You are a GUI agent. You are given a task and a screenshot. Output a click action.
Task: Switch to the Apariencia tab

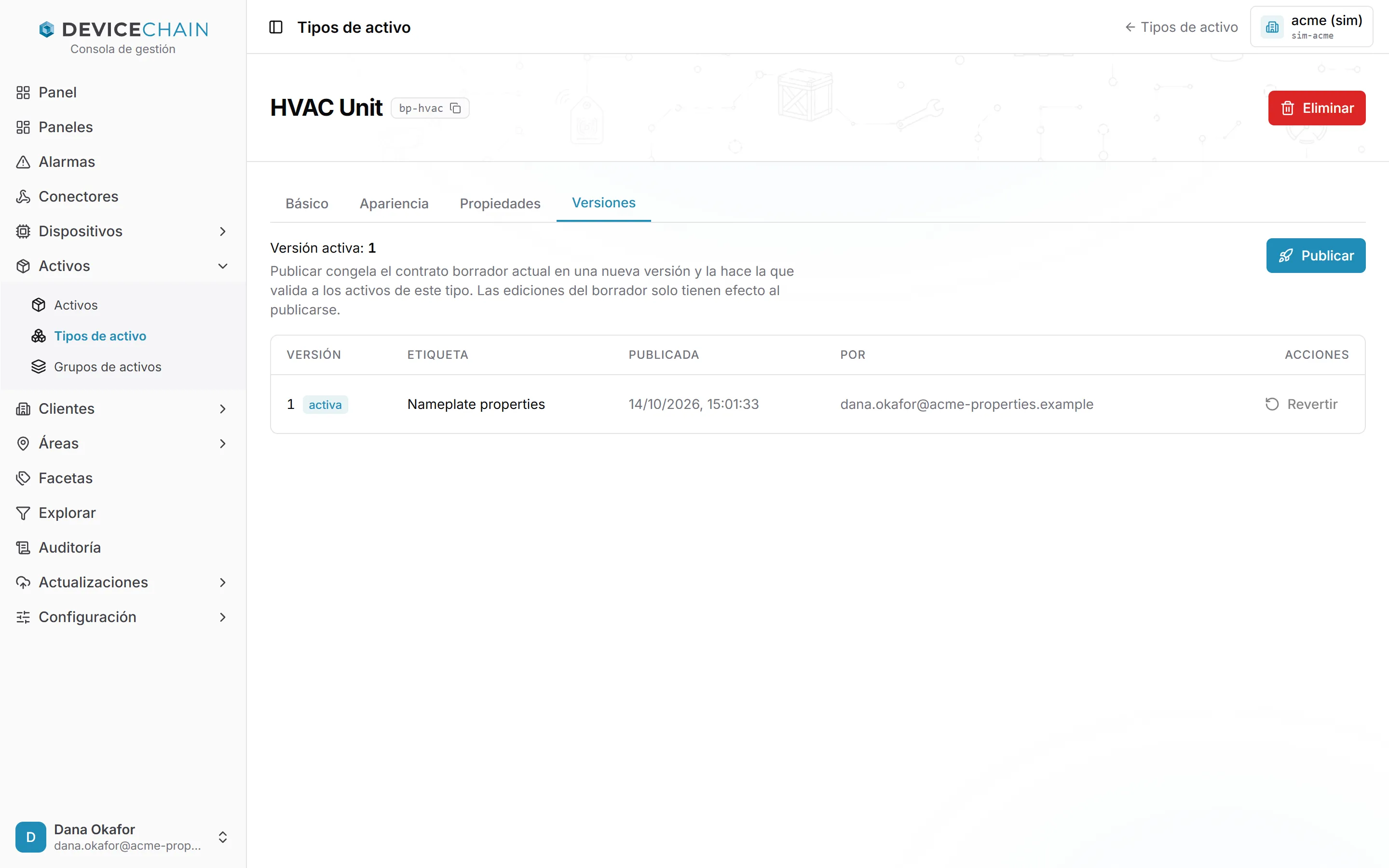pyautogui.click(x=394, y=203)
